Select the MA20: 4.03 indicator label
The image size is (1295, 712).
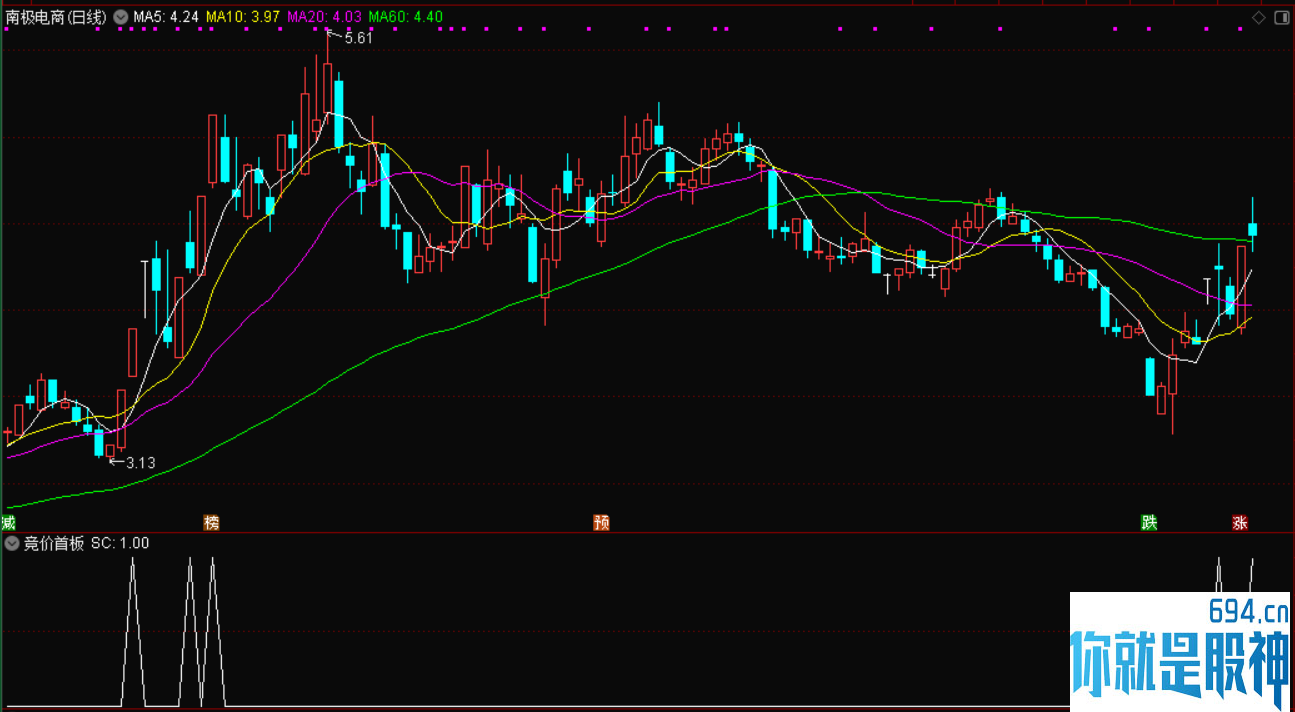pyautogui.click(x=324, y=17)
